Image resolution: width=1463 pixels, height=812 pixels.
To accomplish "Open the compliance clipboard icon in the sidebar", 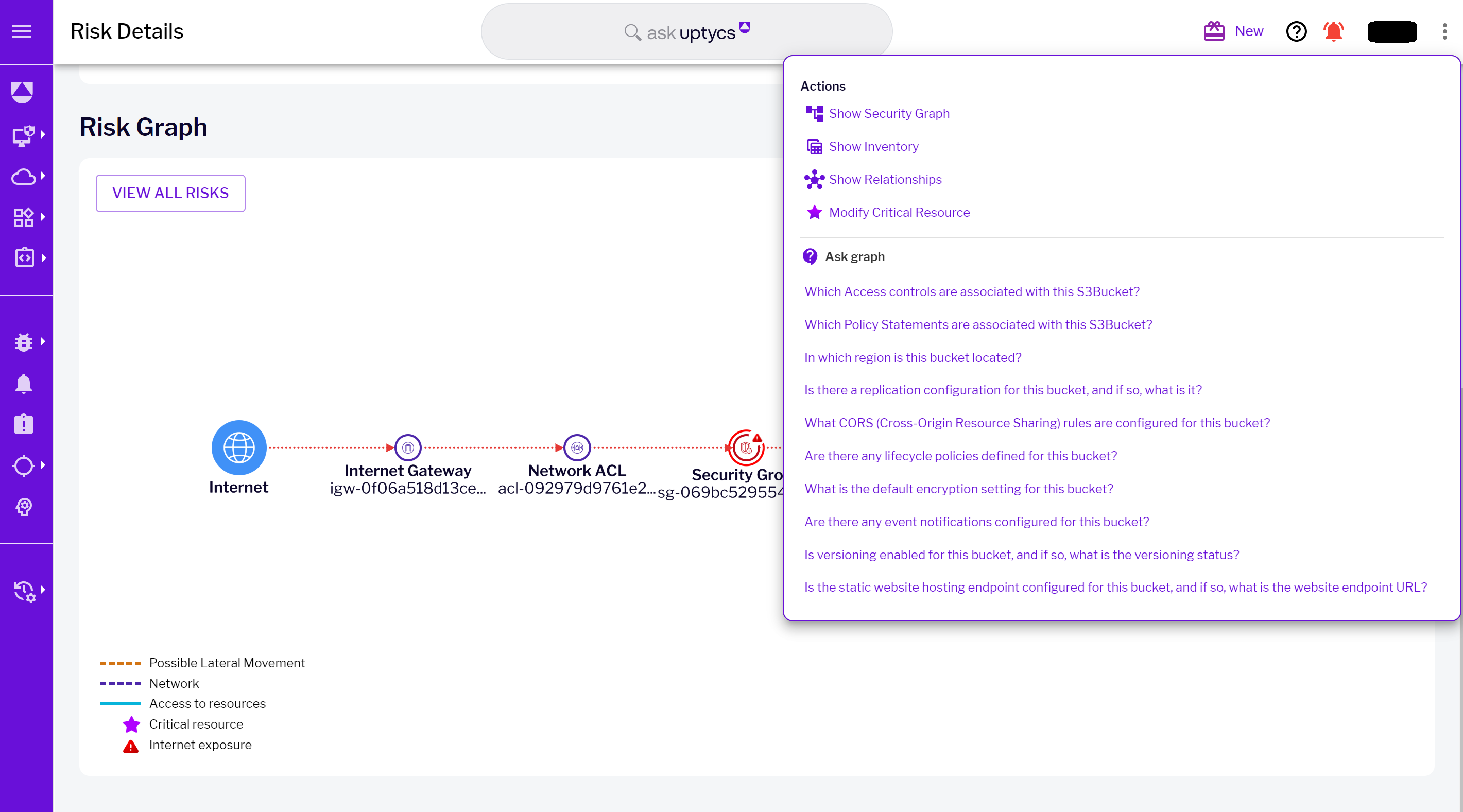I will [x=23, y=424].
